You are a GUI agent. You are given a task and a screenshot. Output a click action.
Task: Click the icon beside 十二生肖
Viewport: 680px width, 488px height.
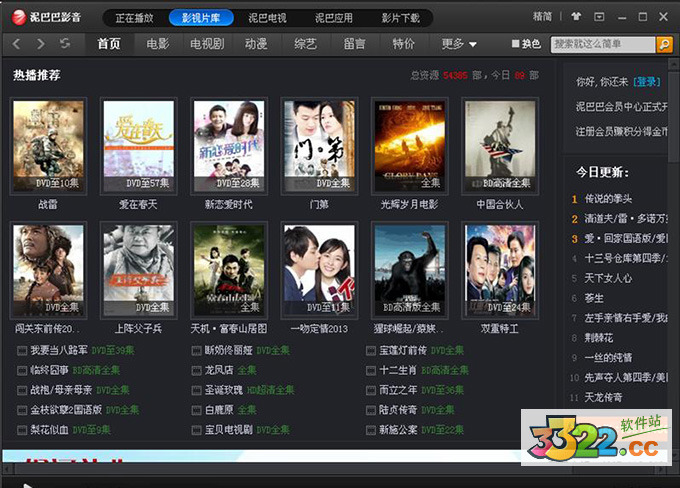(371, 370)
